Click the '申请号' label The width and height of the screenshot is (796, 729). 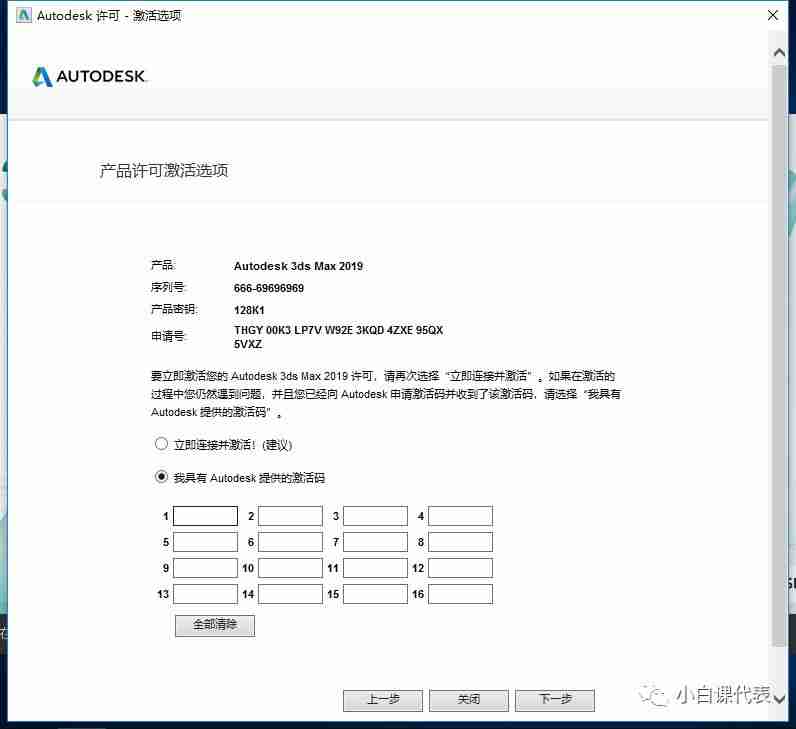168,336
